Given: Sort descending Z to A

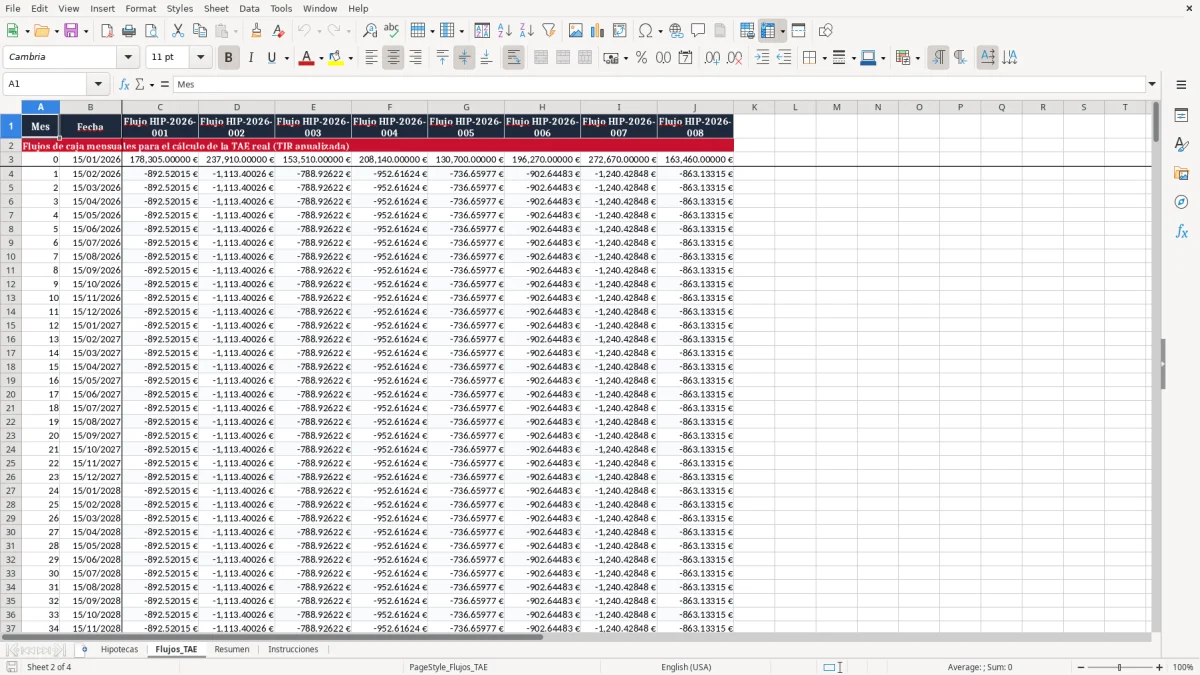Looking at the screenshot, I should pyautogui.click(x=527, y=31).
